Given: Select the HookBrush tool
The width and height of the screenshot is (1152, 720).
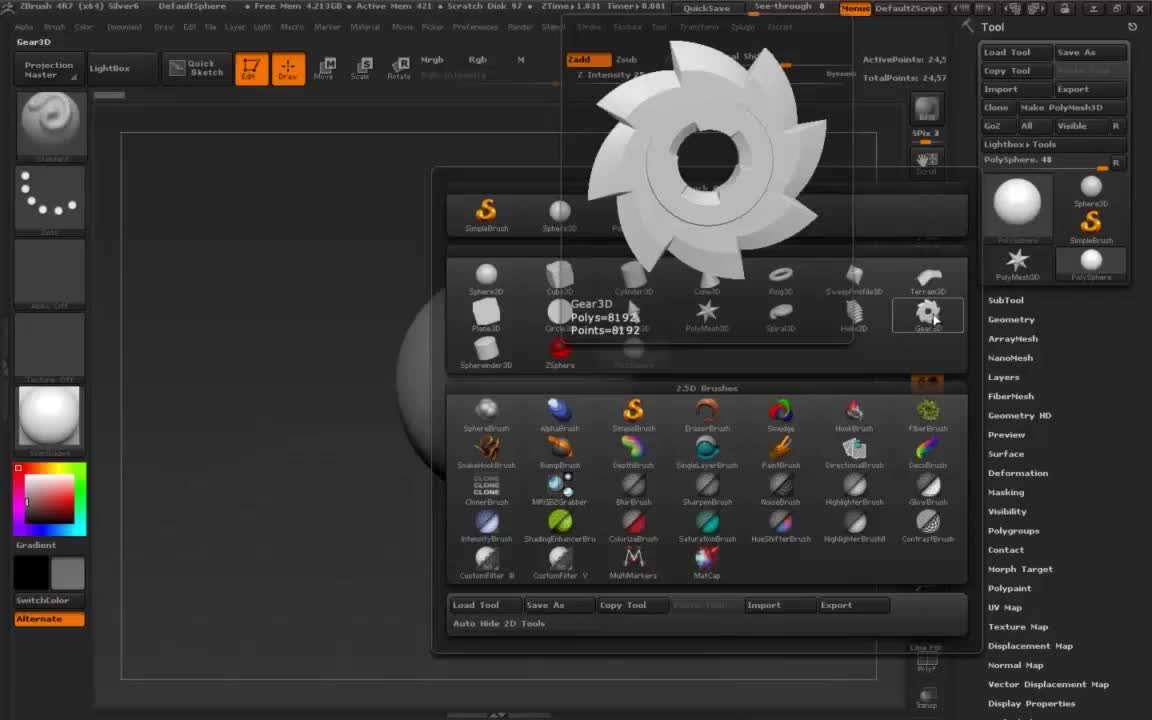Looking at the screenshot, I should click(x=854, y=416).
